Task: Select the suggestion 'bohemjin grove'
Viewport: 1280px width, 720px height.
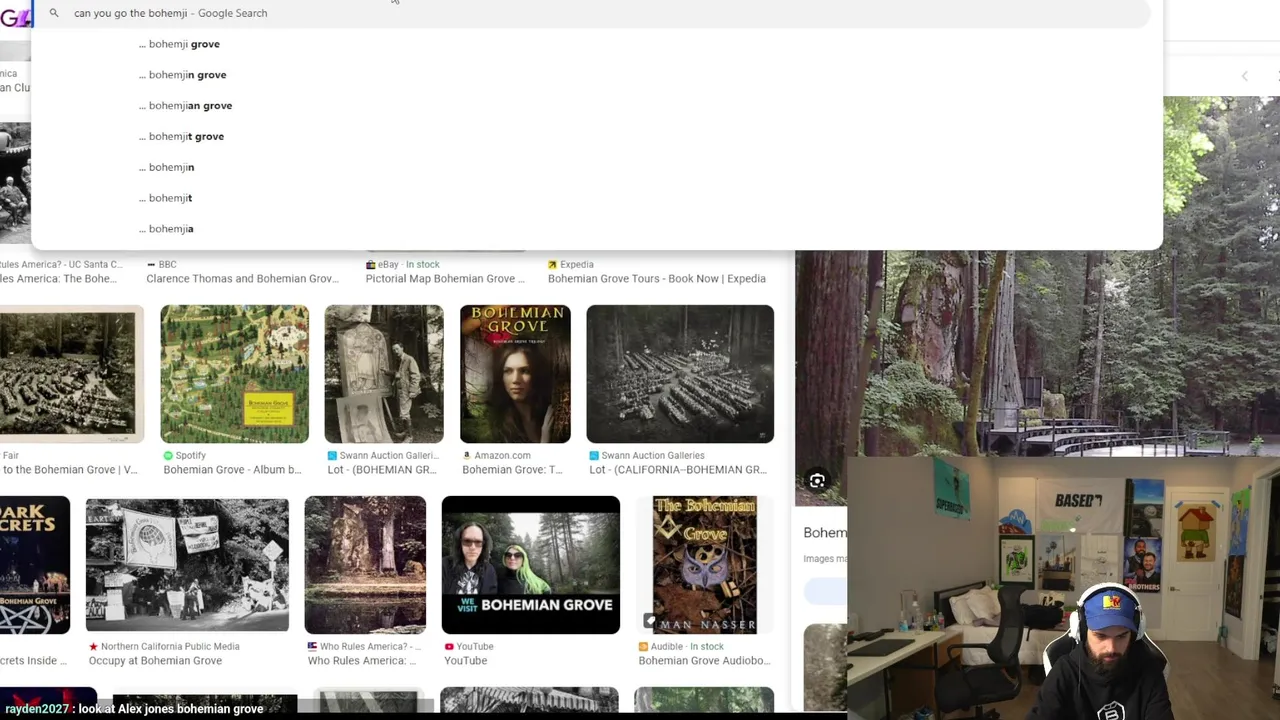Action: point(183,75)
